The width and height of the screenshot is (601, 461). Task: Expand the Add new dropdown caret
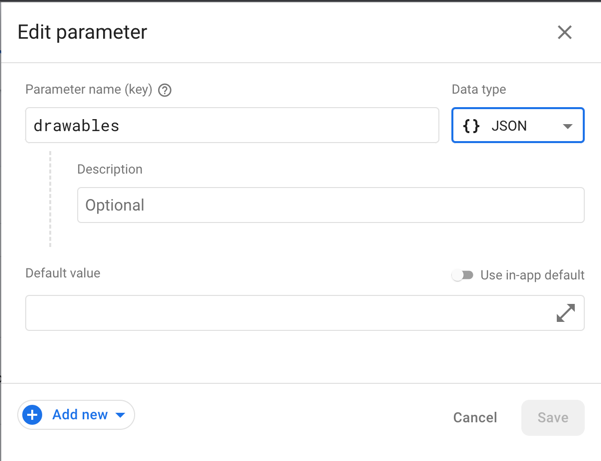121,415
